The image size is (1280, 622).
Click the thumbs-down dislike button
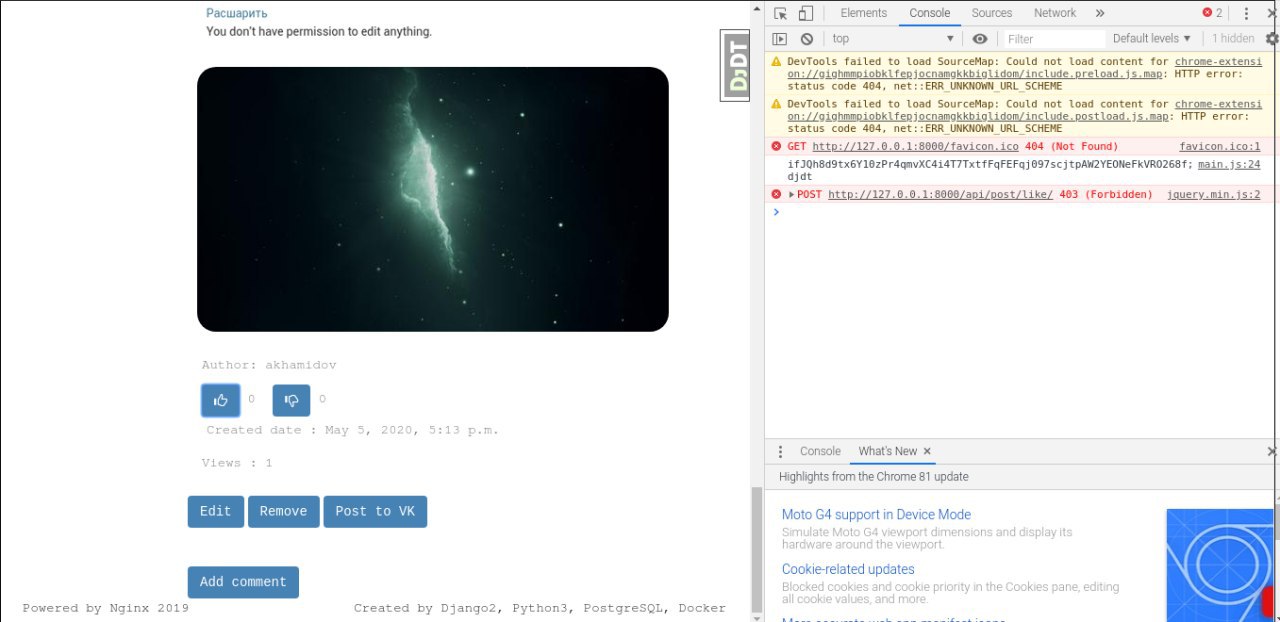pyautogui.click(x=292, y=400)
